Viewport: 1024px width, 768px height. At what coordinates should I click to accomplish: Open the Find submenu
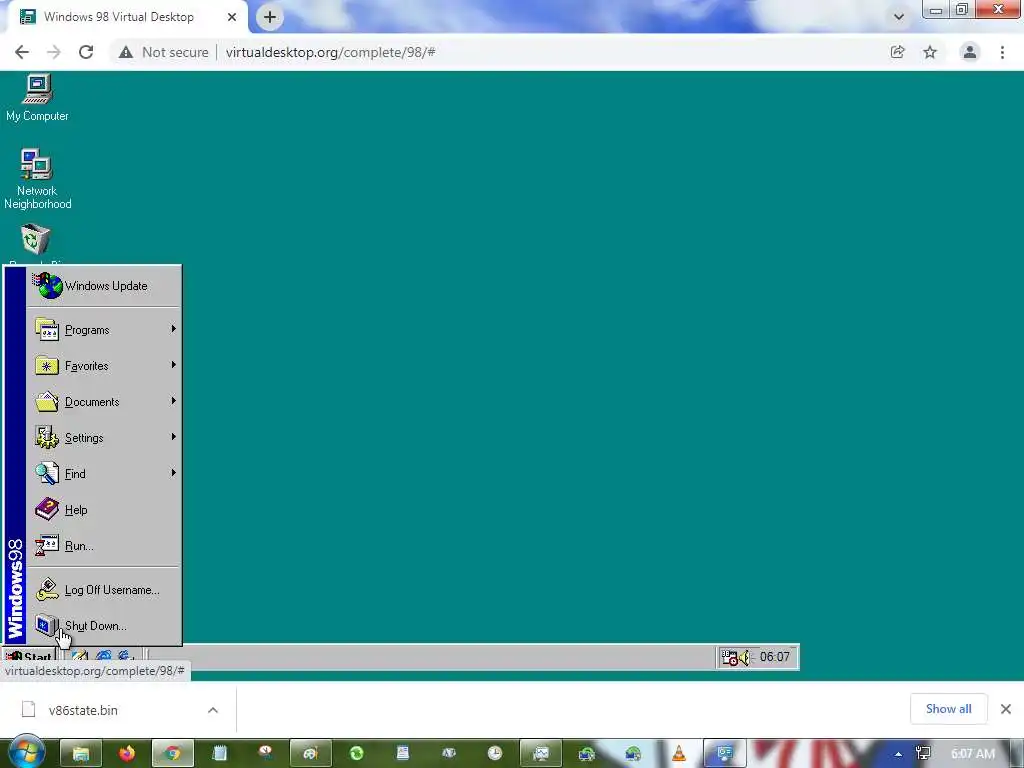104,473
